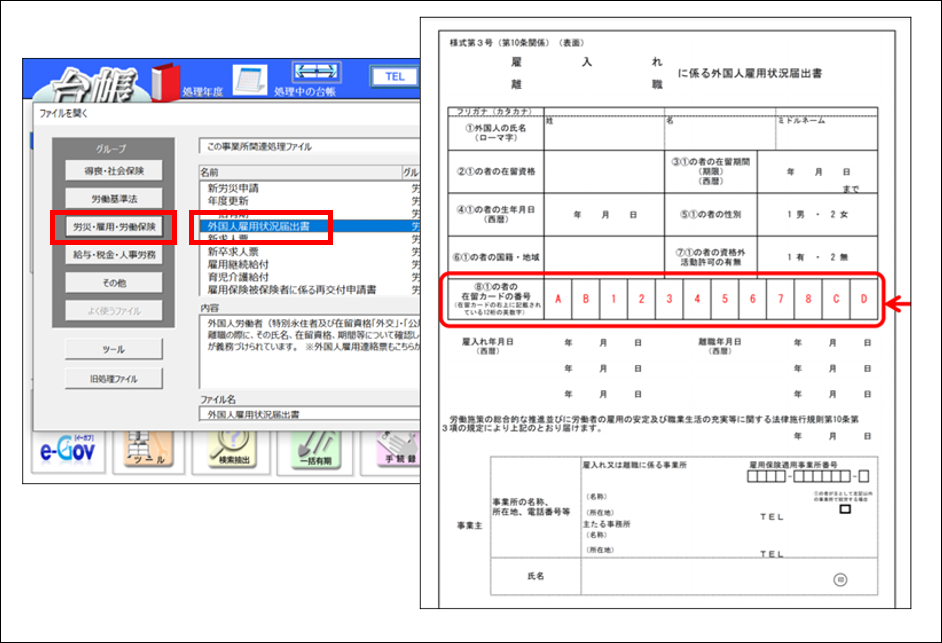Click the ㊞ seal mark beside 氏名
Screen dimensions: 942x643
coord(840,580)
